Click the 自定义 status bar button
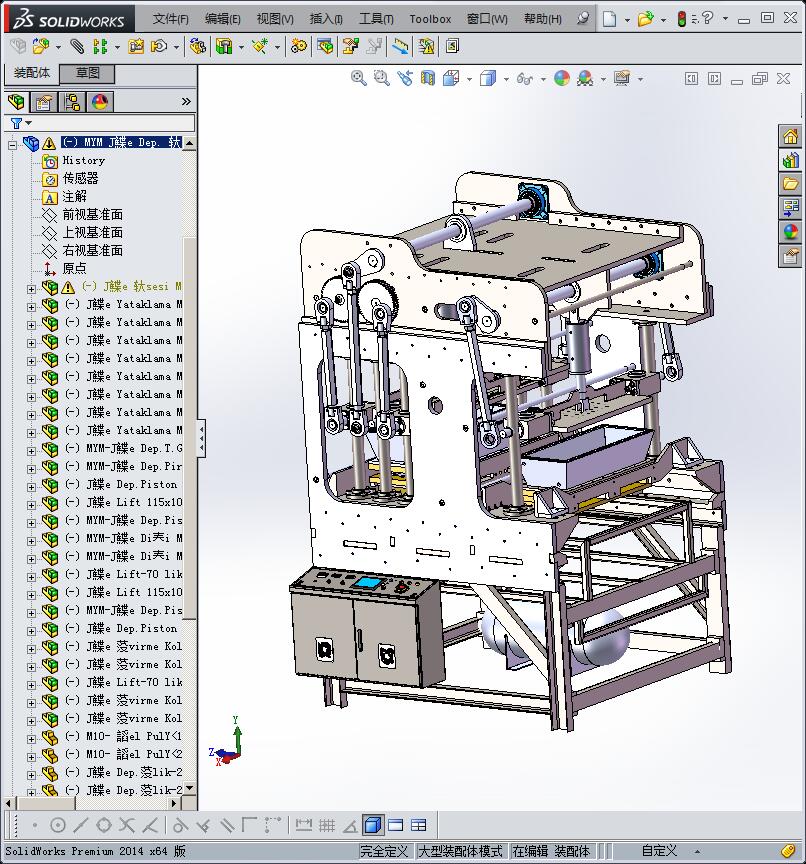The image size is (806, 864). pyautogui.click(x=659, y=851)
